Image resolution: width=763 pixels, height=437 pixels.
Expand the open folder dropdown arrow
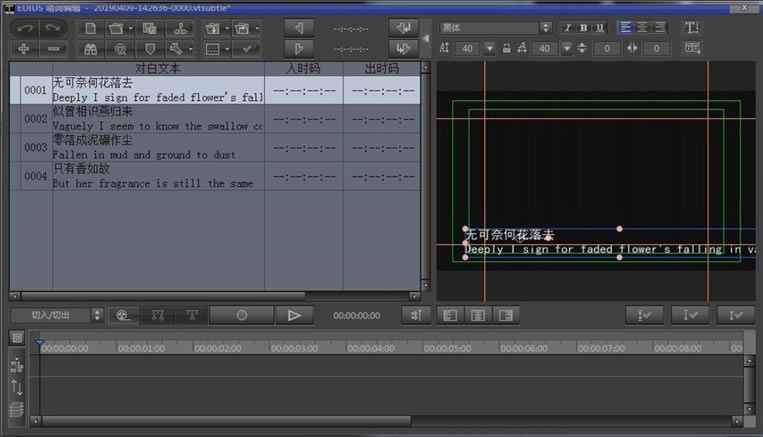click(x=130, y=29)
